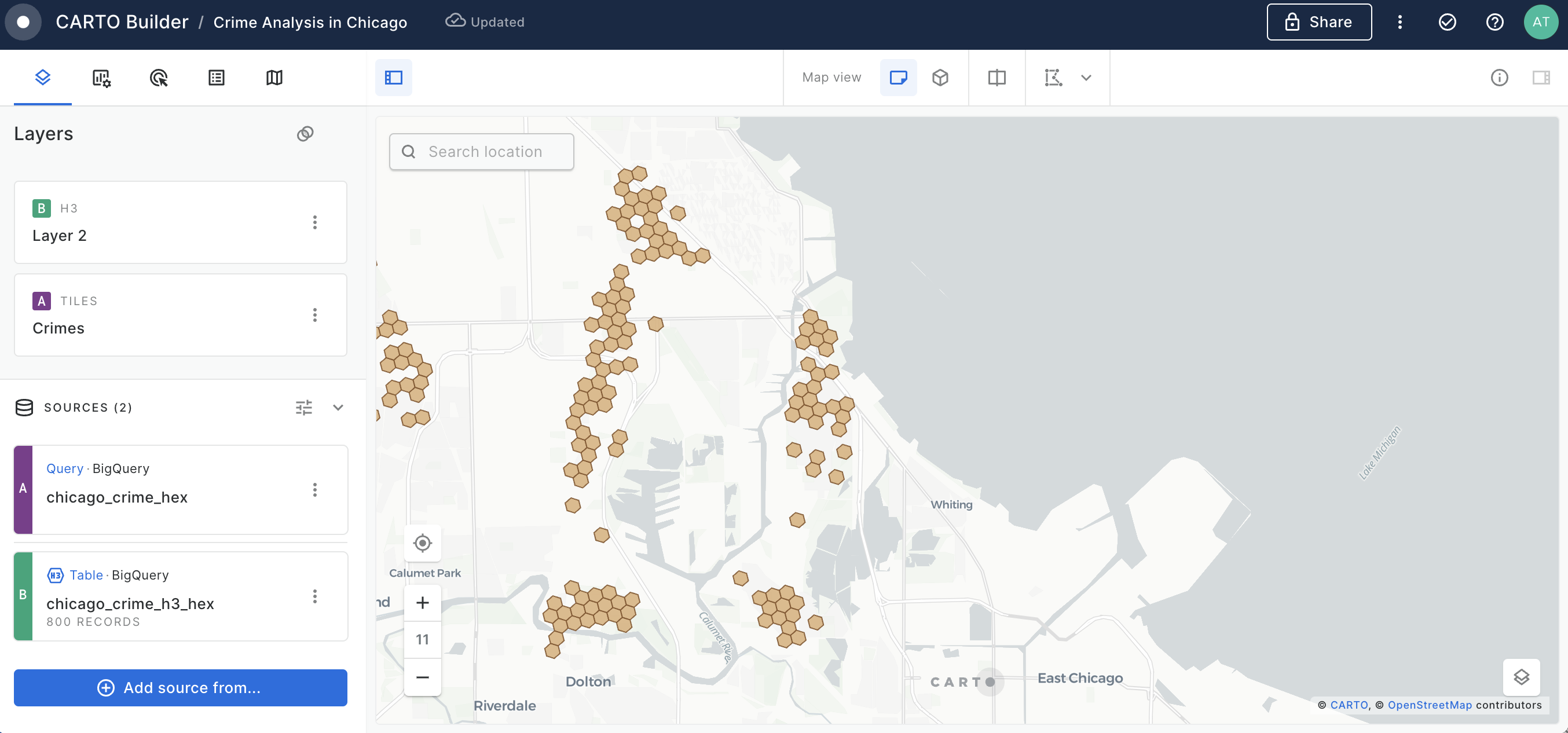Select the Layer 2 card

tap(181, 222)
